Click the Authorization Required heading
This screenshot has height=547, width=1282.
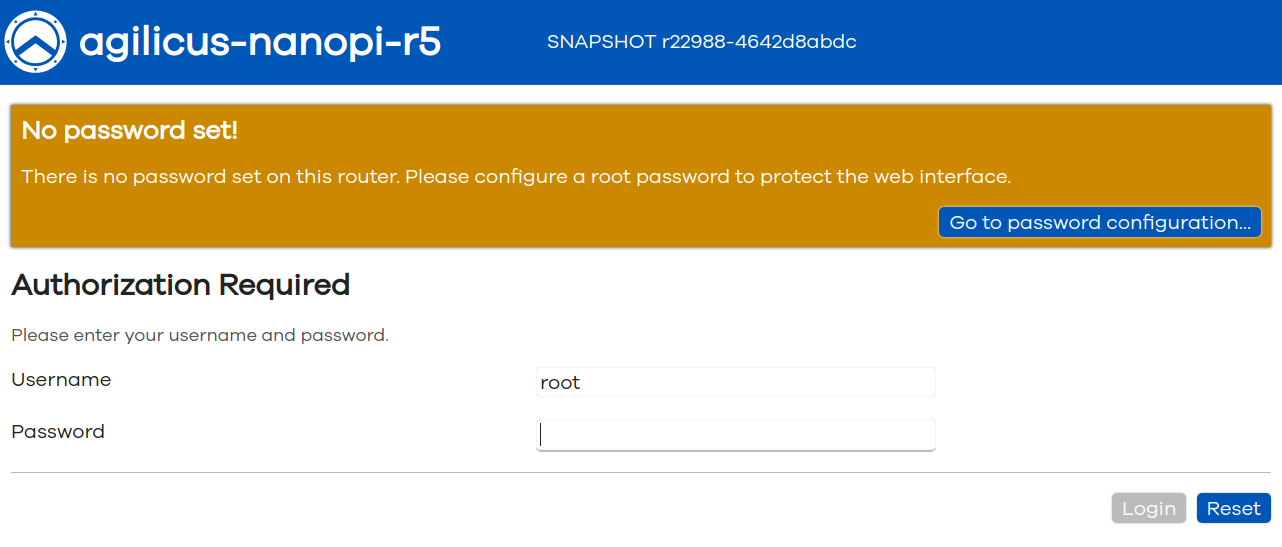tap(180, 285)
